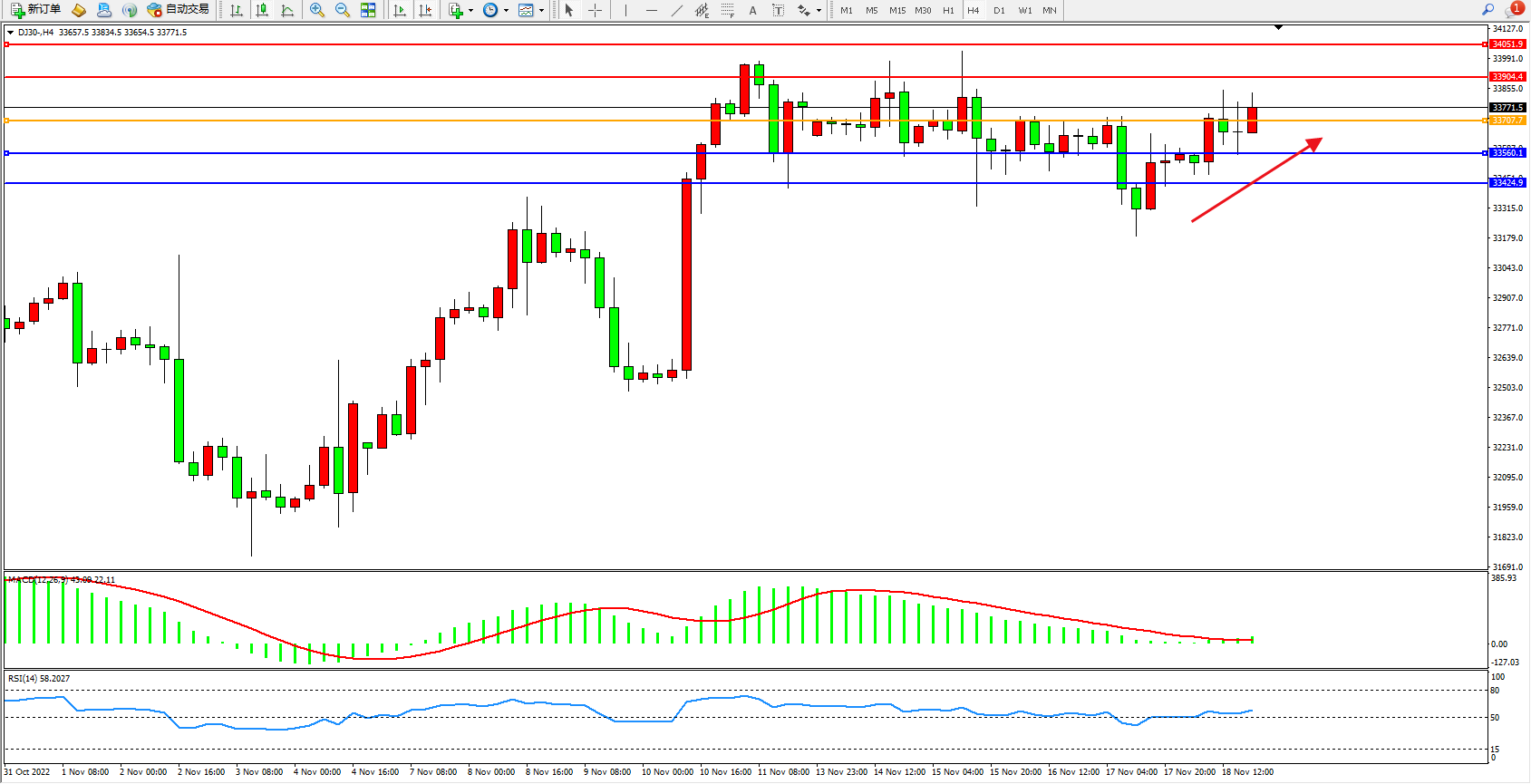Switch chart to line chart mode
The image size is (1531, 784).
tap(287, 10)
